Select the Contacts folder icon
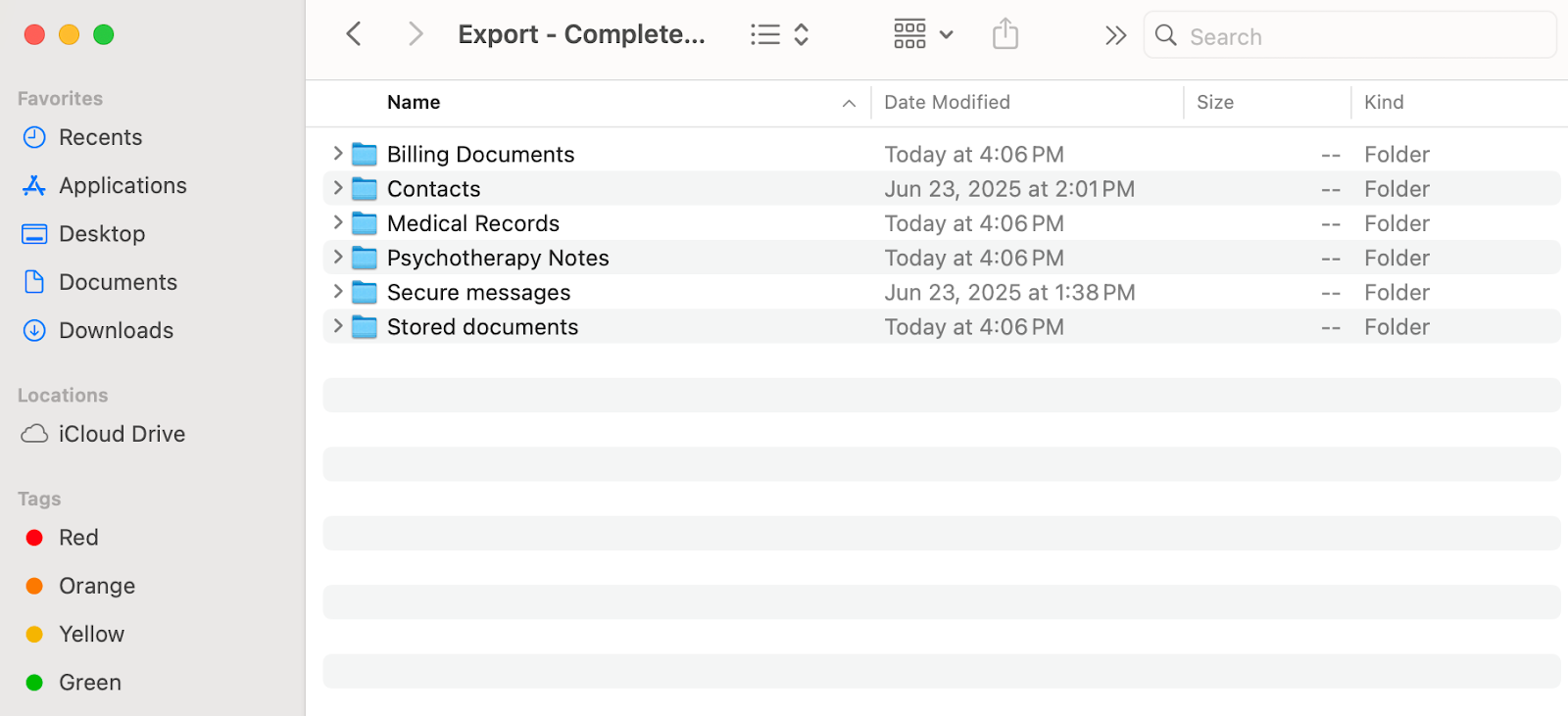1568x716 pixels. coord(365,188)
